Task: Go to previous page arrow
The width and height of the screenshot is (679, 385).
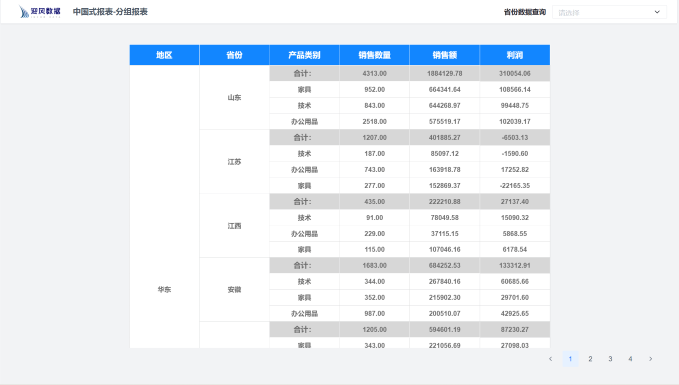Action: click(x=550, y=359)
